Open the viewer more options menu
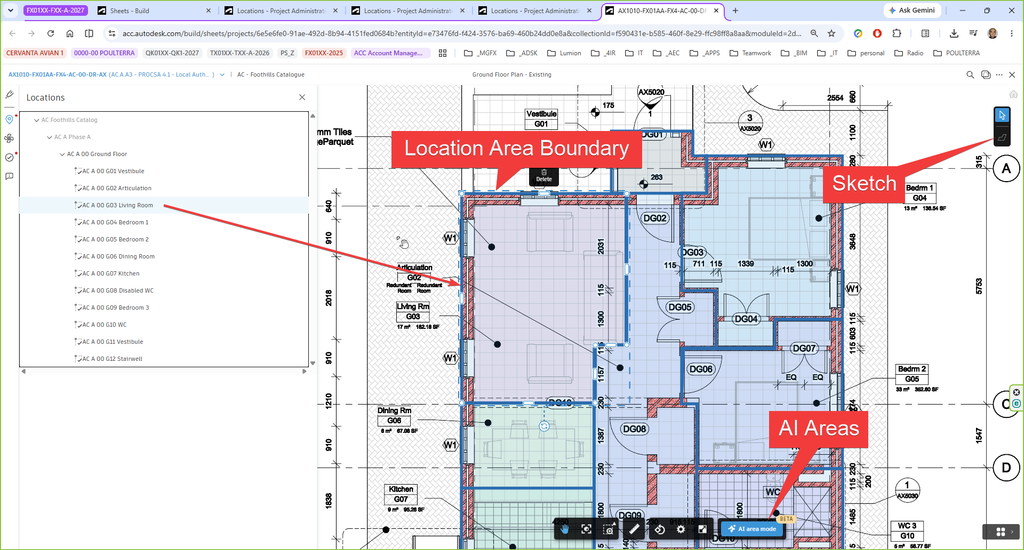1024x550 pixels. [999, 74]
